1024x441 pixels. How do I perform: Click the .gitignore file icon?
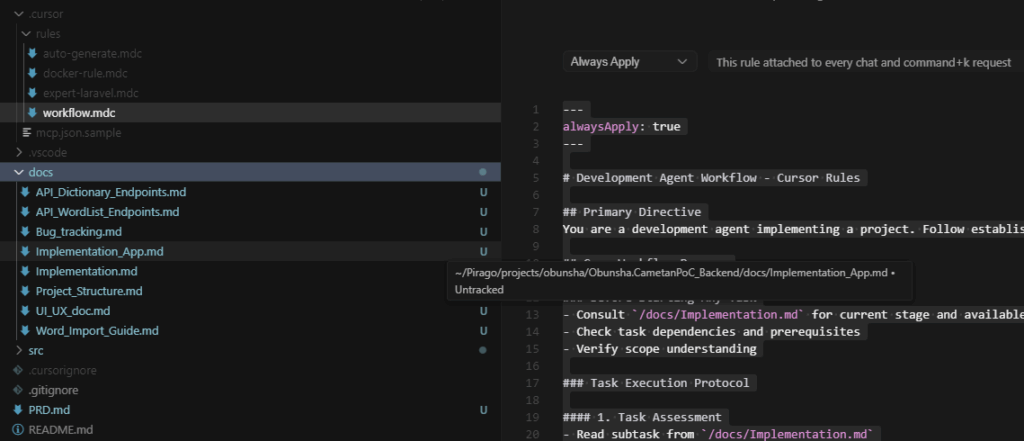18,390
